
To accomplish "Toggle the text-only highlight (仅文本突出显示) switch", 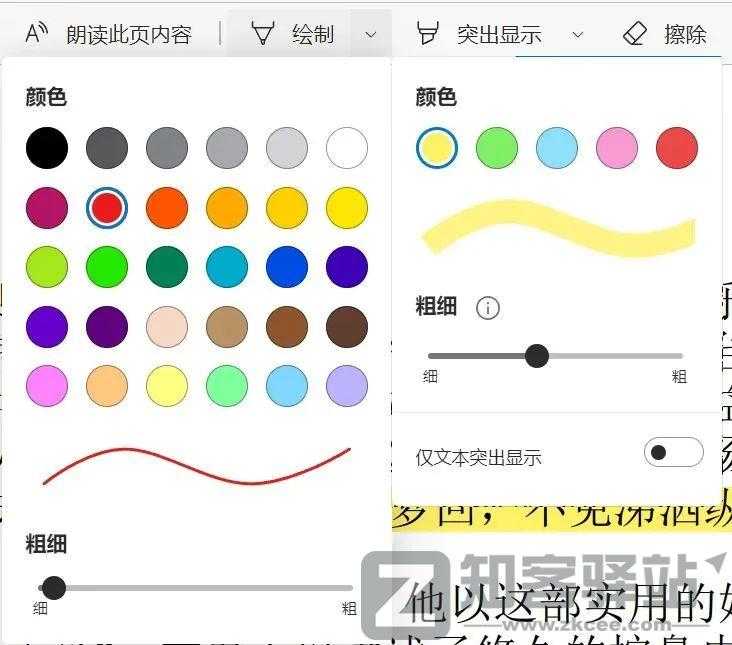I will click(x=674, y=453).
